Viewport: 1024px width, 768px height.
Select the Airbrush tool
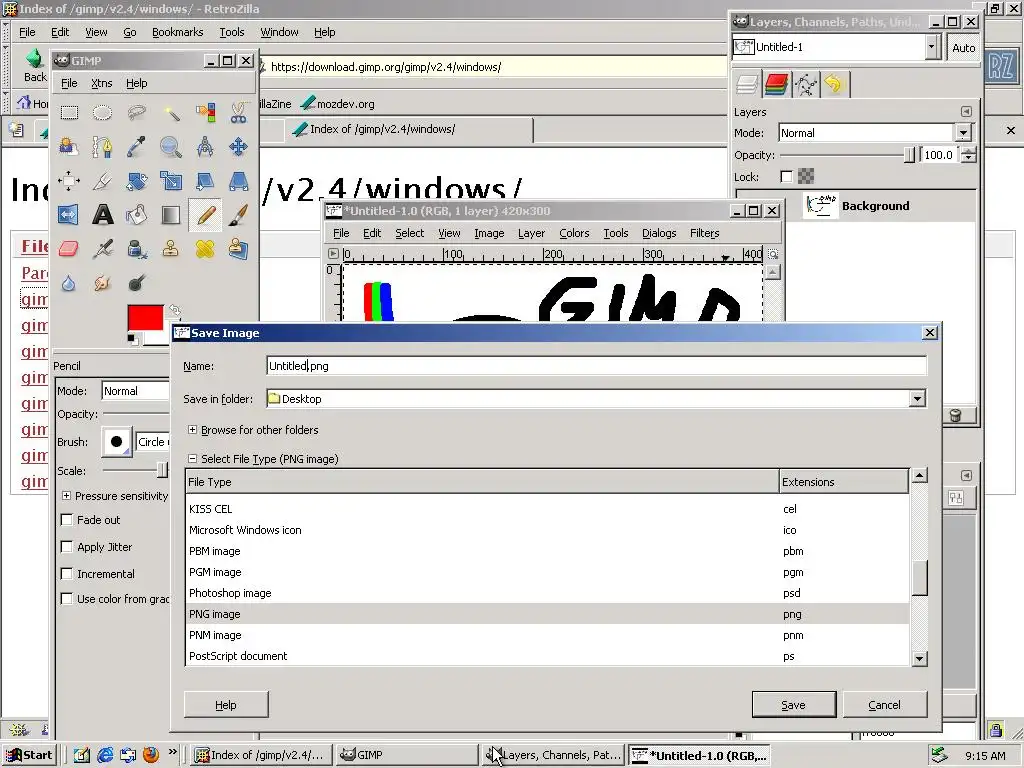click(103, 249)
